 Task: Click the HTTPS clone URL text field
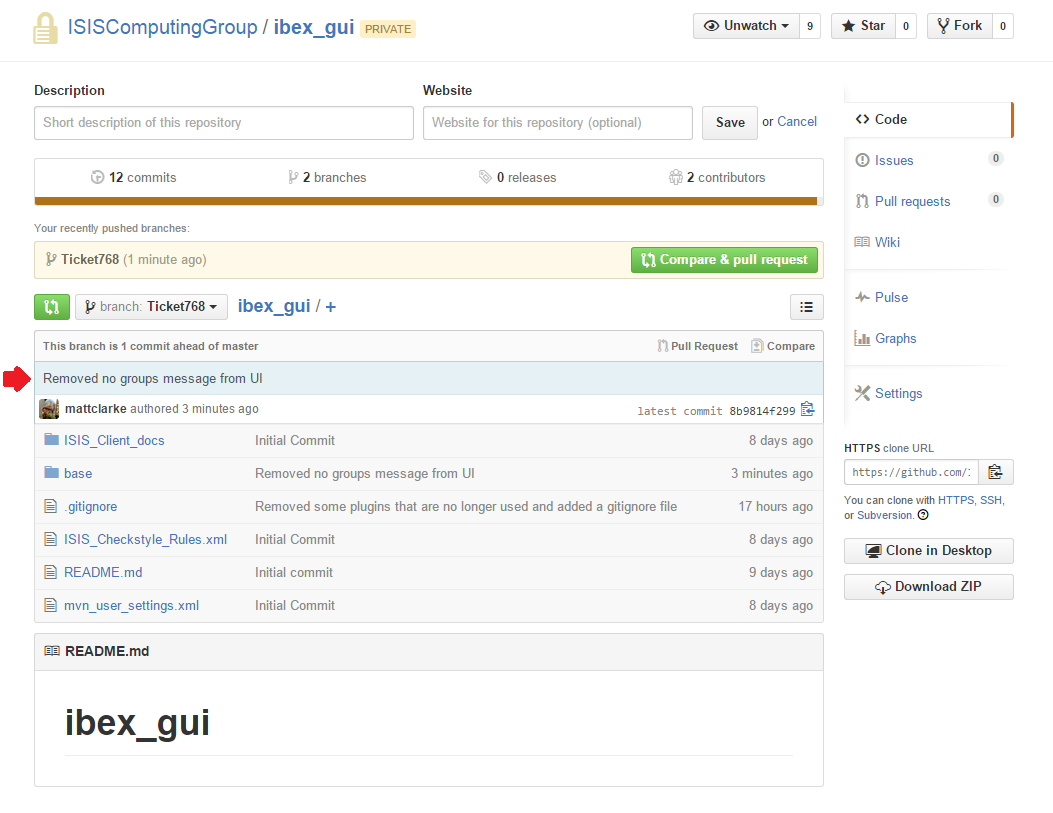point(911,472)
